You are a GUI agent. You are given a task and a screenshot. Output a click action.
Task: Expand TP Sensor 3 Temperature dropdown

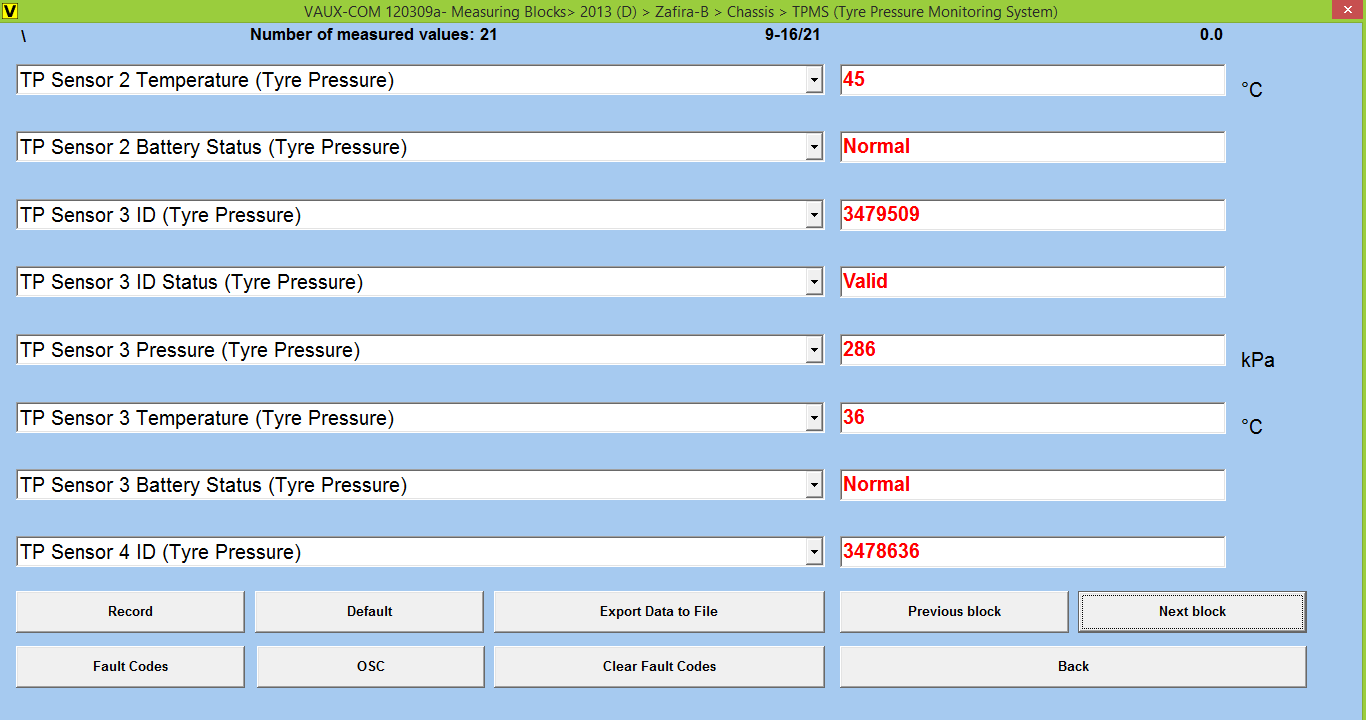click(814, 419)
